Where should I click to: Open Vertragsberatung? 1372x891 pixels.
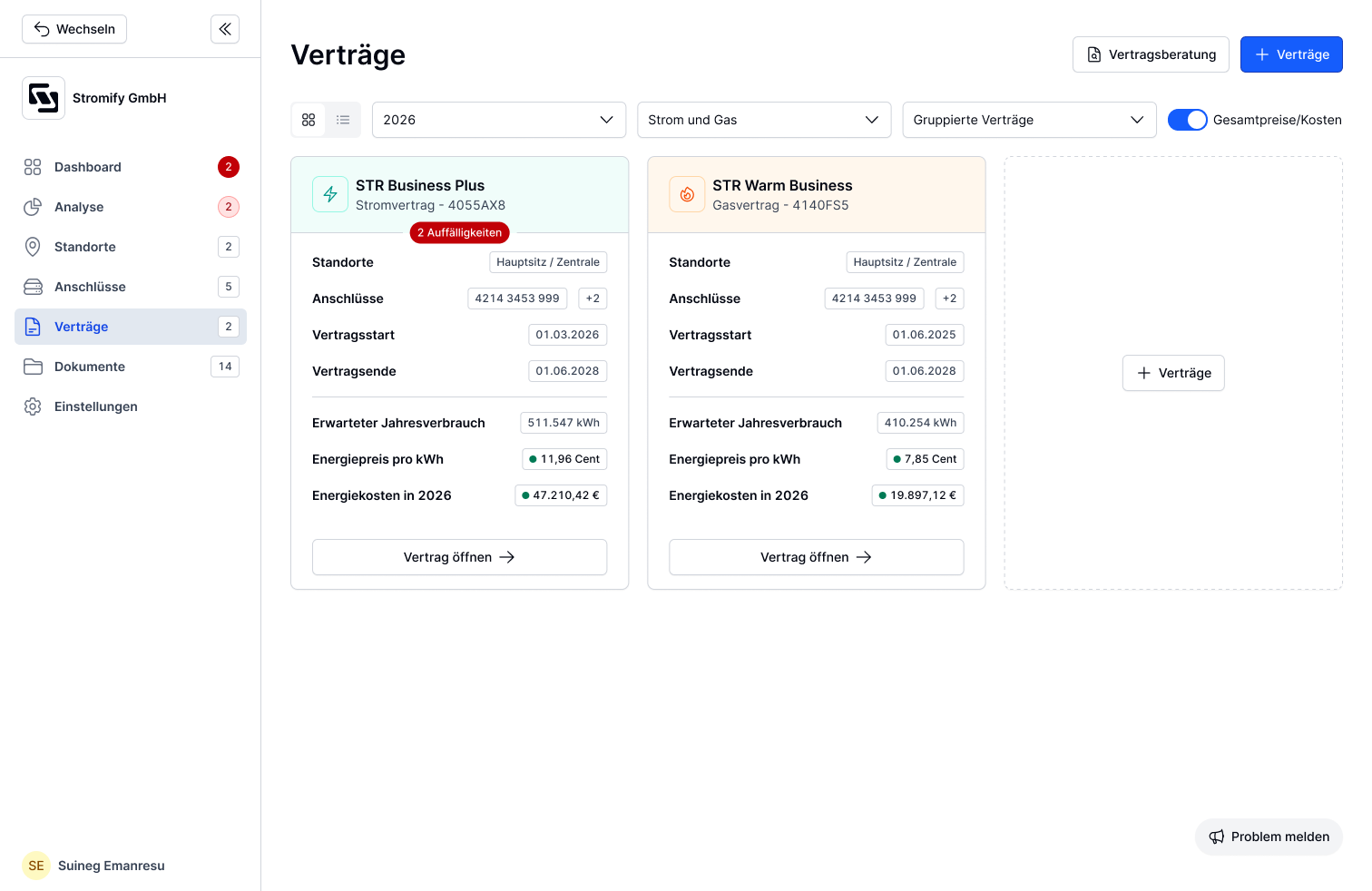tap(1151, 54)
